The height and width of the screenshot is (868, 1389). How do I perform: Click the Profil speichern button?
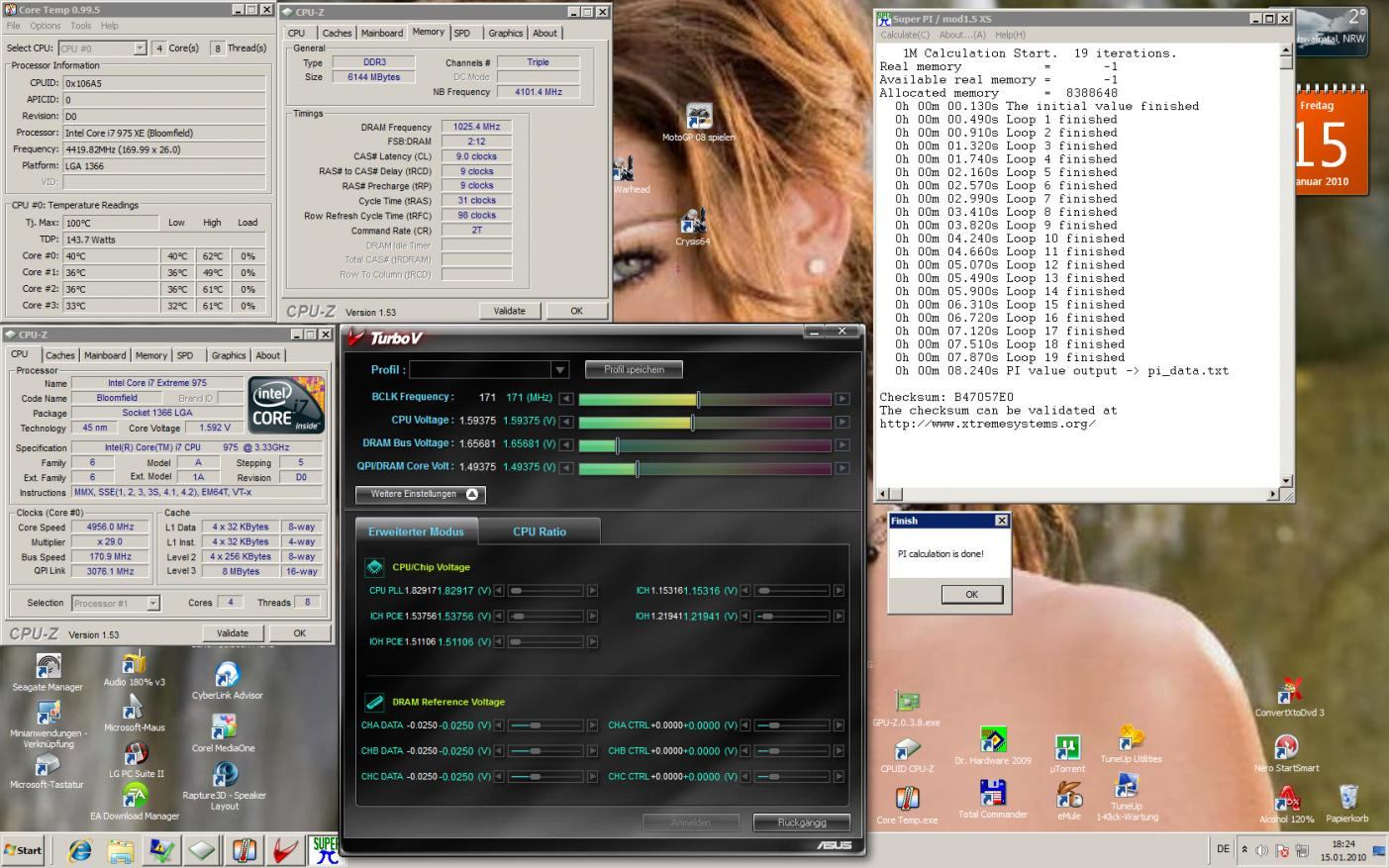point(634,369)
